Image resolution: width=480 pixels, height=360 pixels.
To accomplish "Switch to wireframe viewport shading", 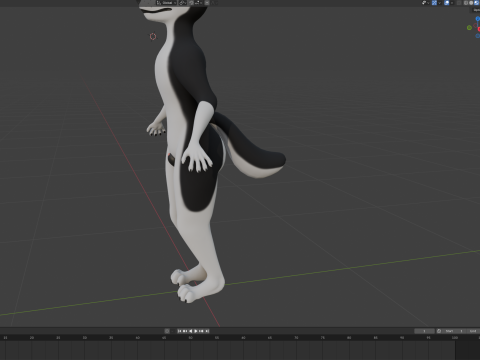I will coord(466,3).
